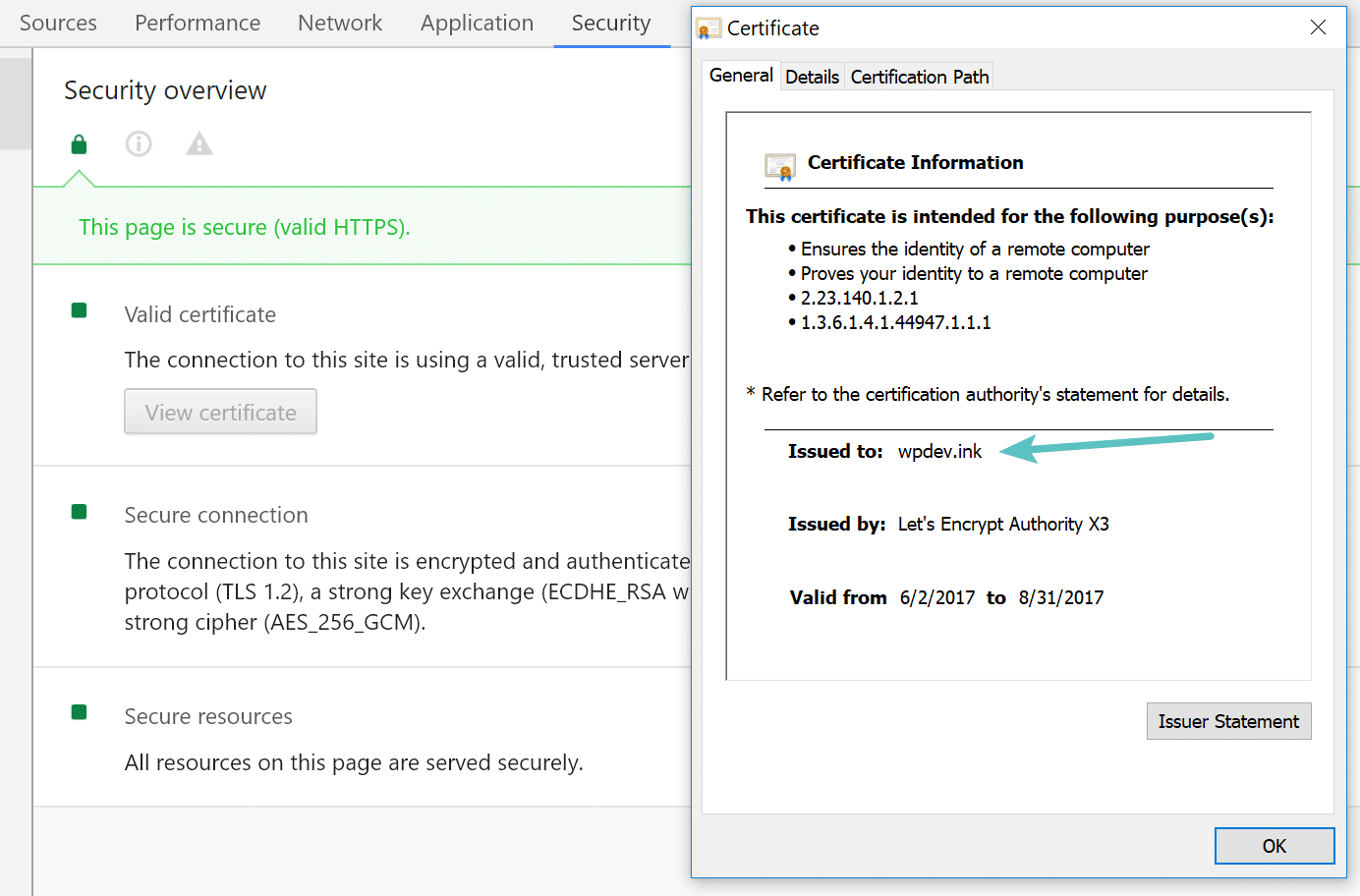Close the Certificate dialog
This screenshot has width=1360, height=896.
pos(1318,28)
